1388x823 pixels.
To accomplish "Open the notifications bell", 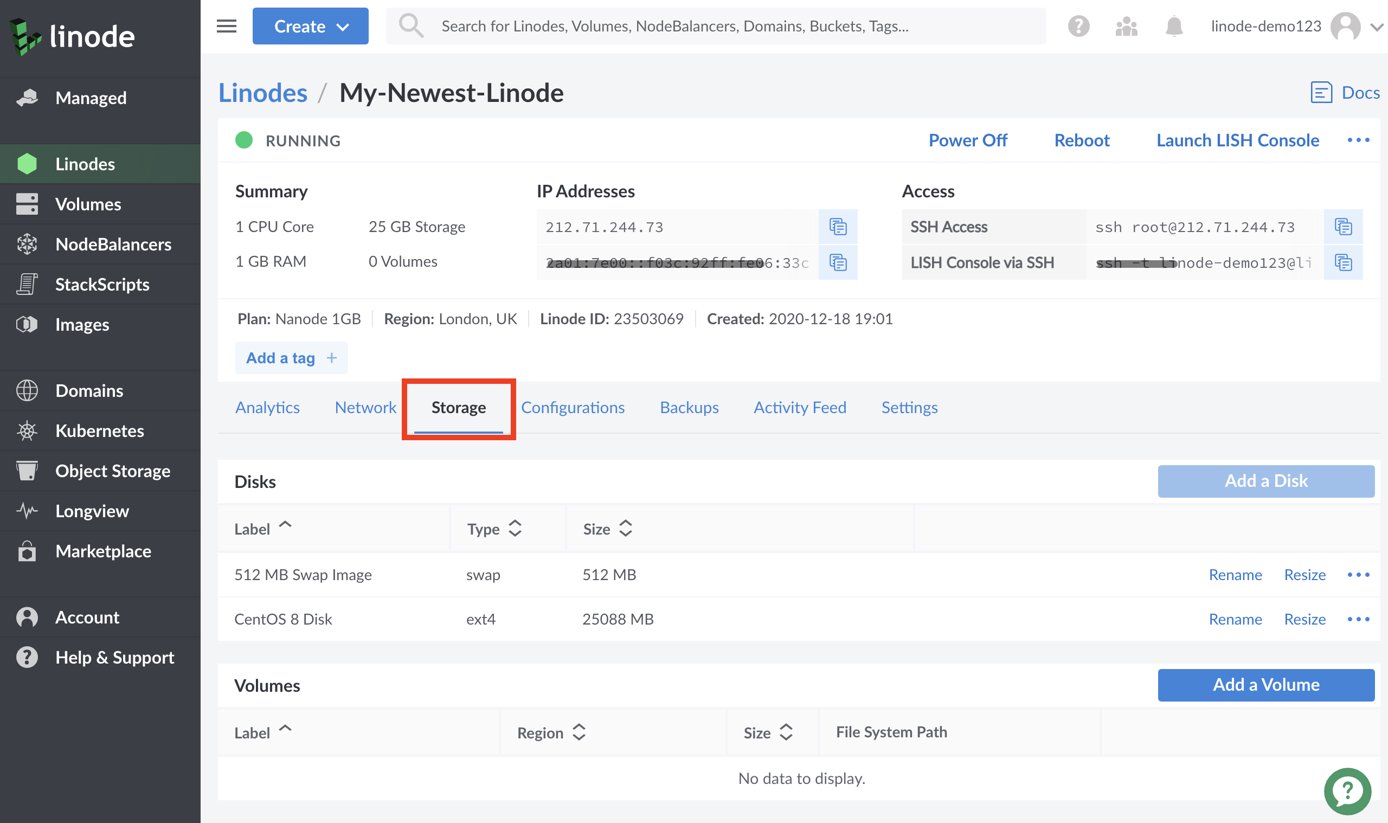I will pyautogui.click(x=1174, y=27).
